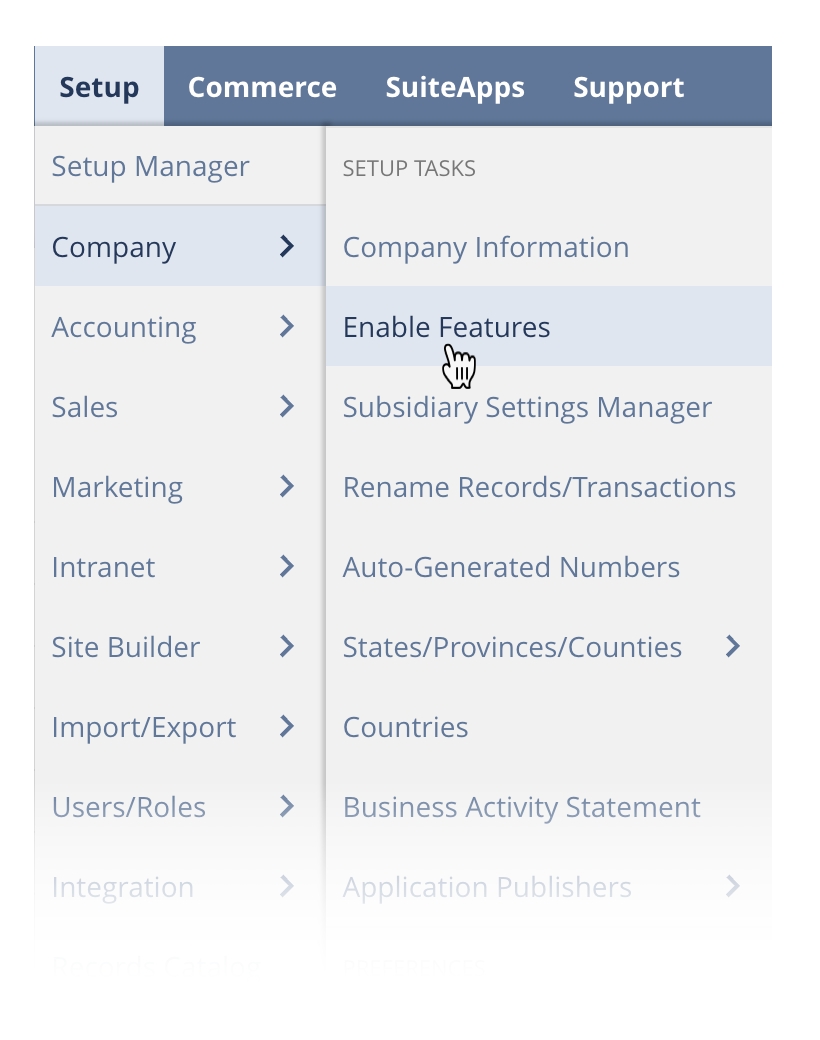Open the Setup menu tab

tap(99, 87)
